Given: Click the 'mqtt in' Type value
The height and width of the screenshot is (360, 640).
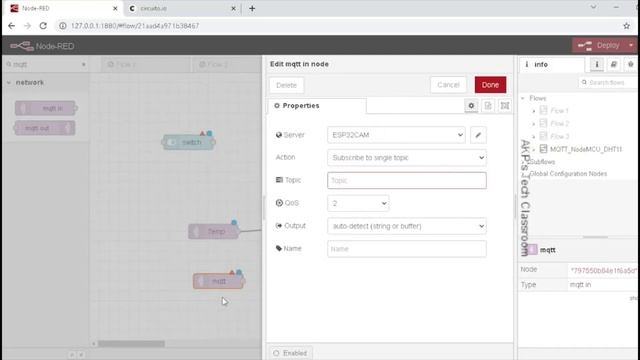Looking at the screenshot, I should [x=580, y=285].
